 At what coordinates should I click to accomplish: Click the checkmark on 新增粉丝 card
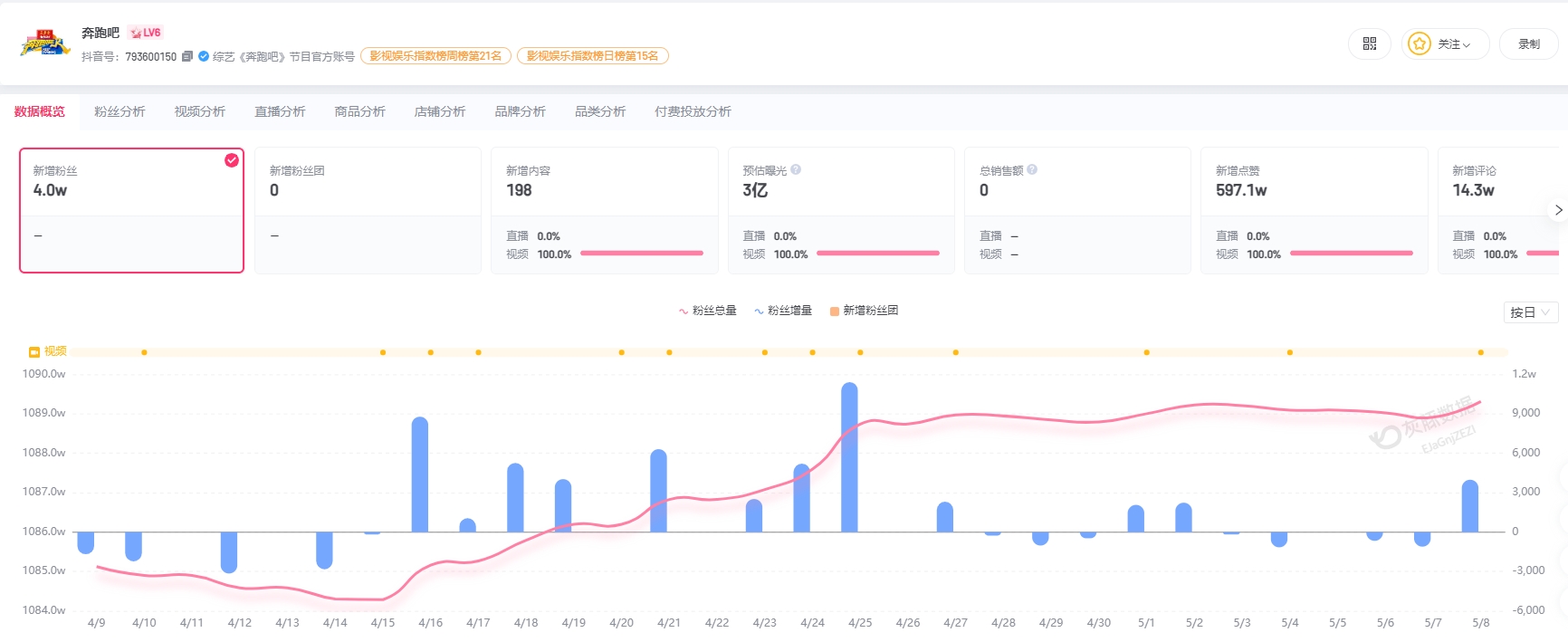(x=232, y=160)
